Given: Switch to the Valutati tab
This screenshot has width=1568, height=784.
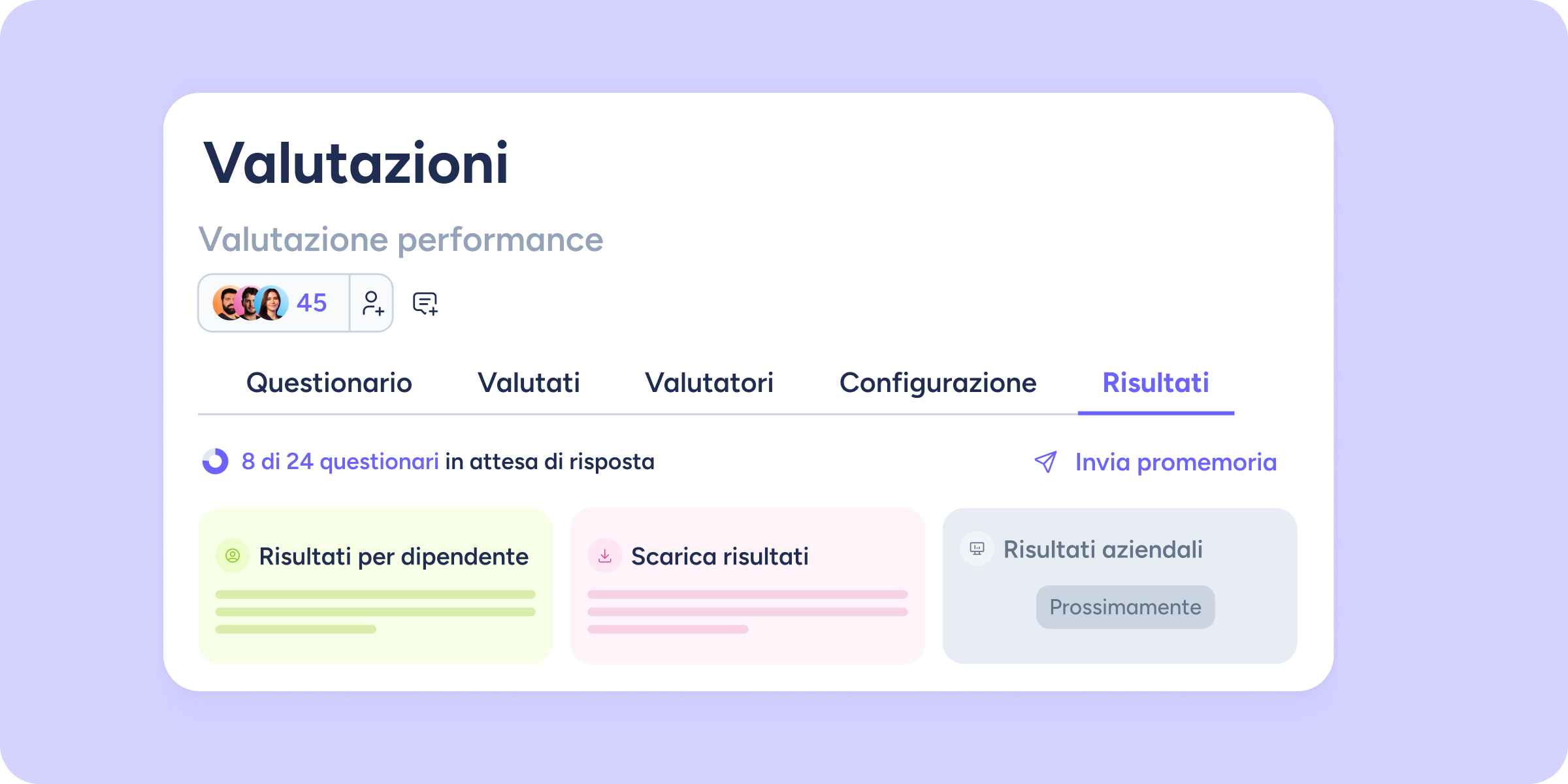Looking at the screenshot, I should point(529,383).
